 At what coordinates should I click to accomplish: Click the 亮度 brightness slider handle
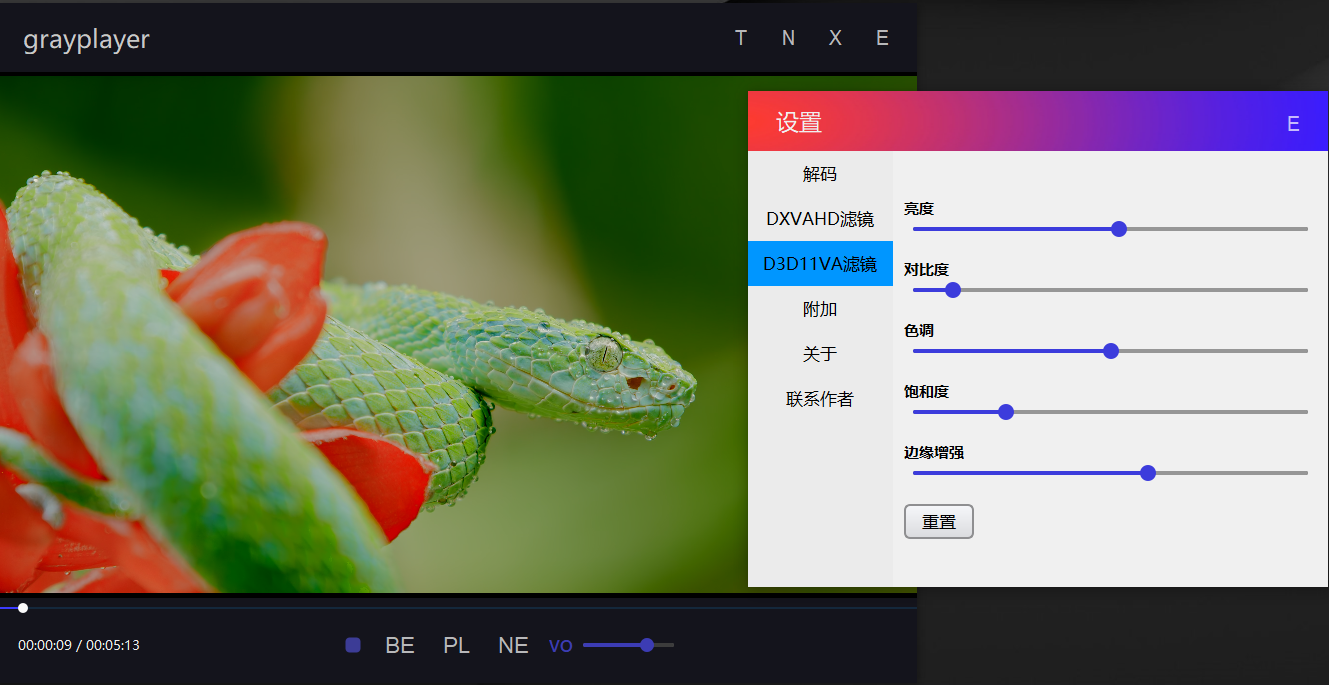pos(1118,229)
